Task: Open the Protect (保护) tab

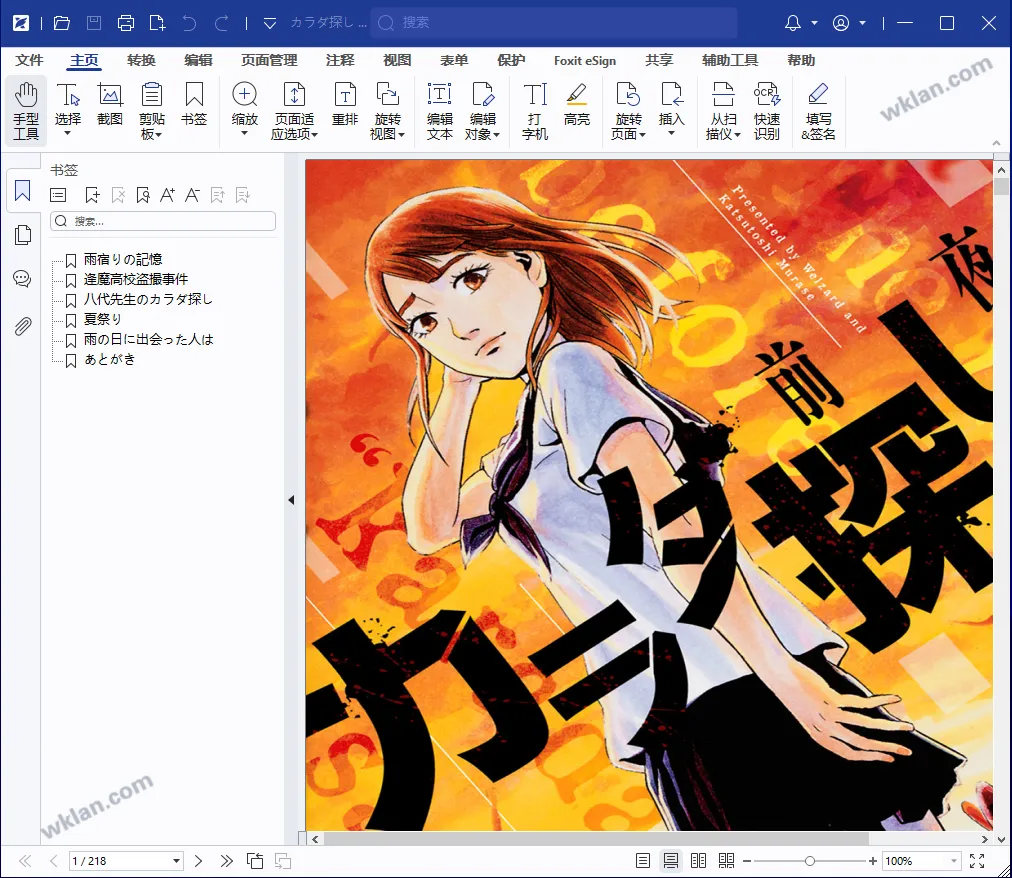Action: 511,60
